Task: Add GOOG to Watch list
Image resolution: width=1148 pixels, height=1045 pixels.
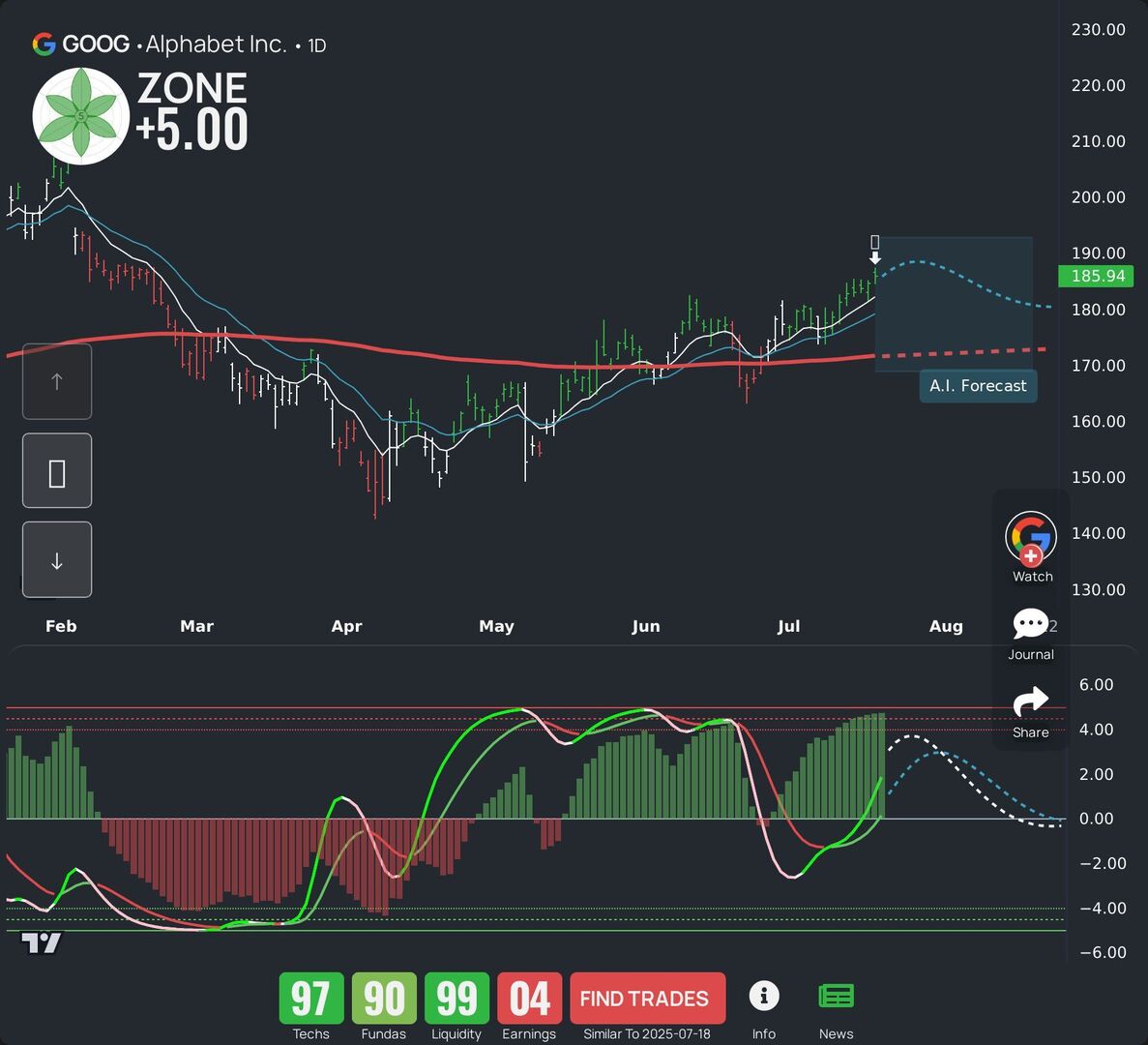Action: pyautogui.click(x=1031, y=547)
